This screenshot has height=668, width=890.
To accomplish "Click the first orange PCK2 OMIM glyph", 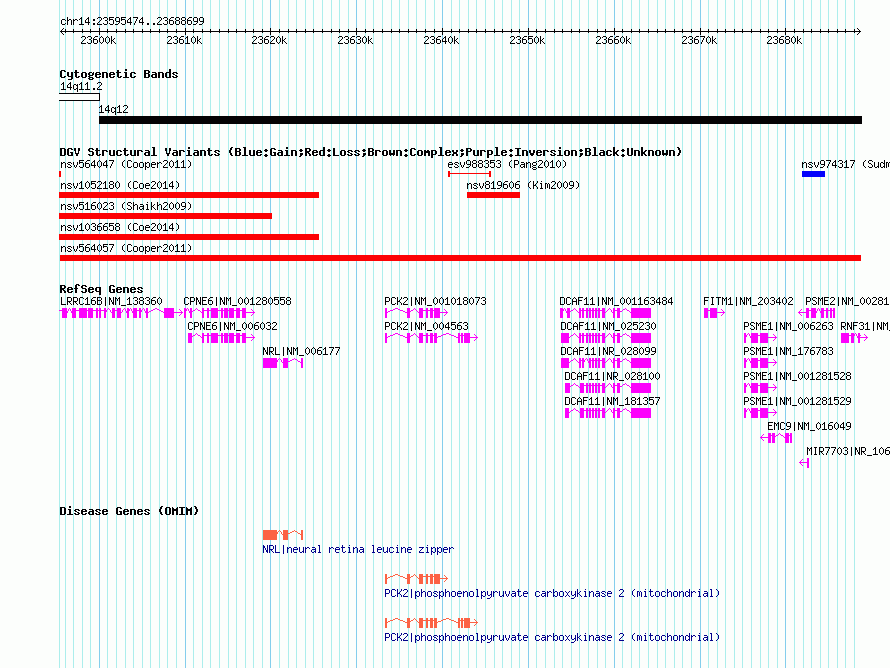I will [416, 578].
